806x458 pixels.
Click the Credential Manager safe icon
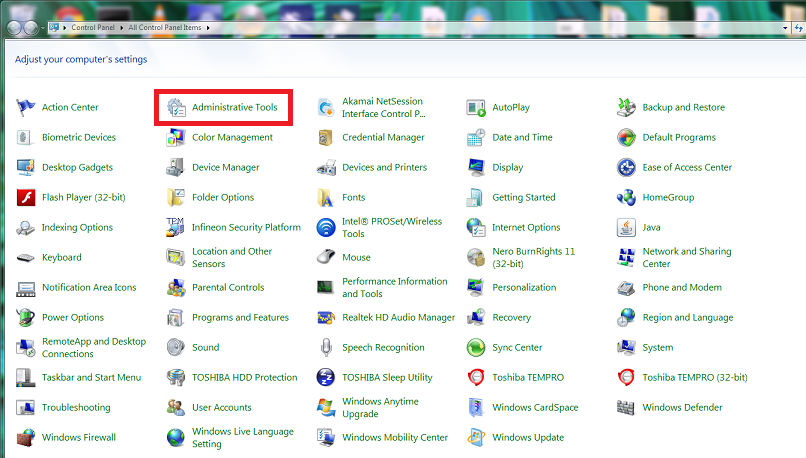326,137
